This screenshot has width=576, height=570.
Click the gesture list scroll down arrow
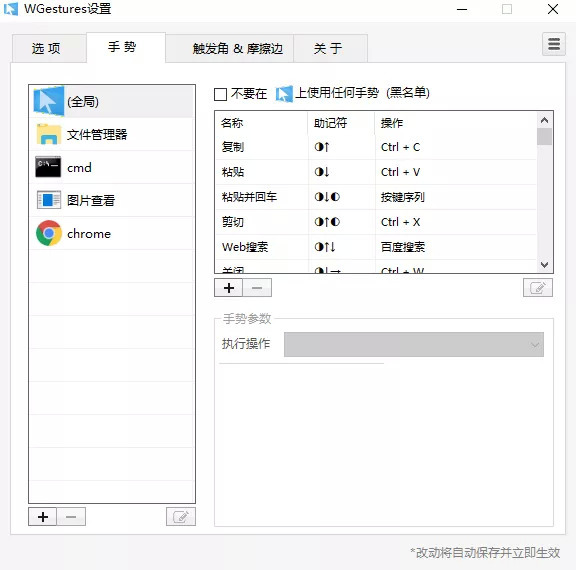[544, 265]
